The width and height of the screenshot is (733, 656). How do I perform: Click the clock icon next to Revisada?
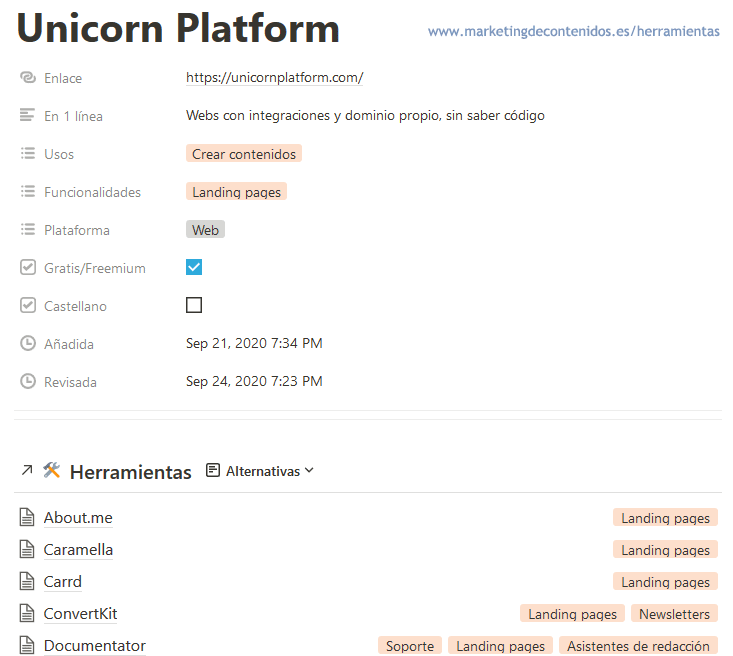(28, 381)
